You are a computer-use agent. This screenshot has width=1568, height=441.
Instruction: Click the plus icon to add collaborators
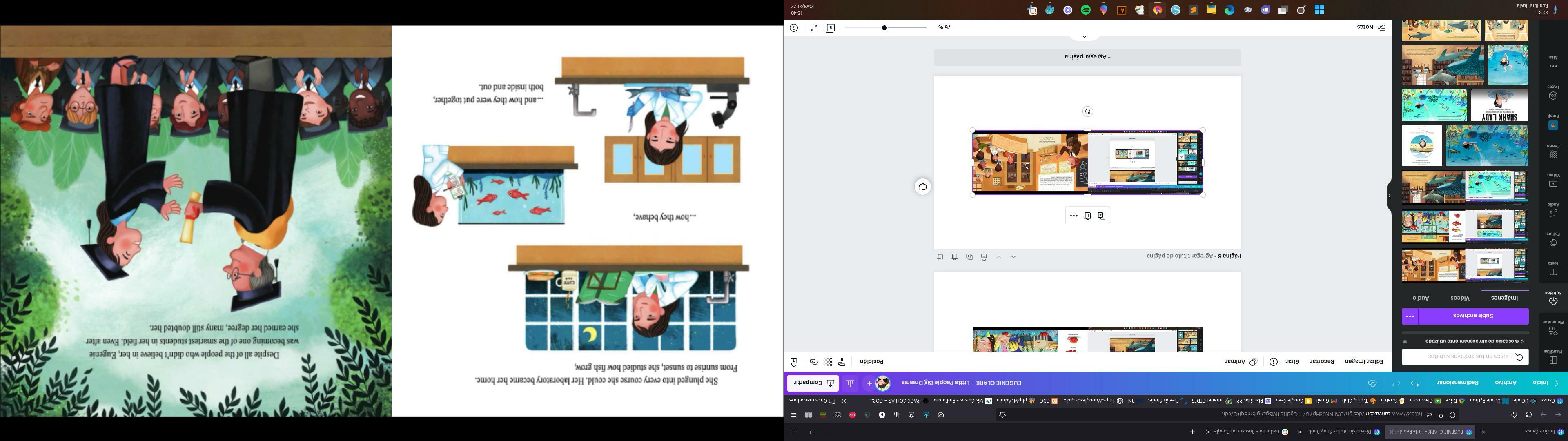[x=869, y=383]
